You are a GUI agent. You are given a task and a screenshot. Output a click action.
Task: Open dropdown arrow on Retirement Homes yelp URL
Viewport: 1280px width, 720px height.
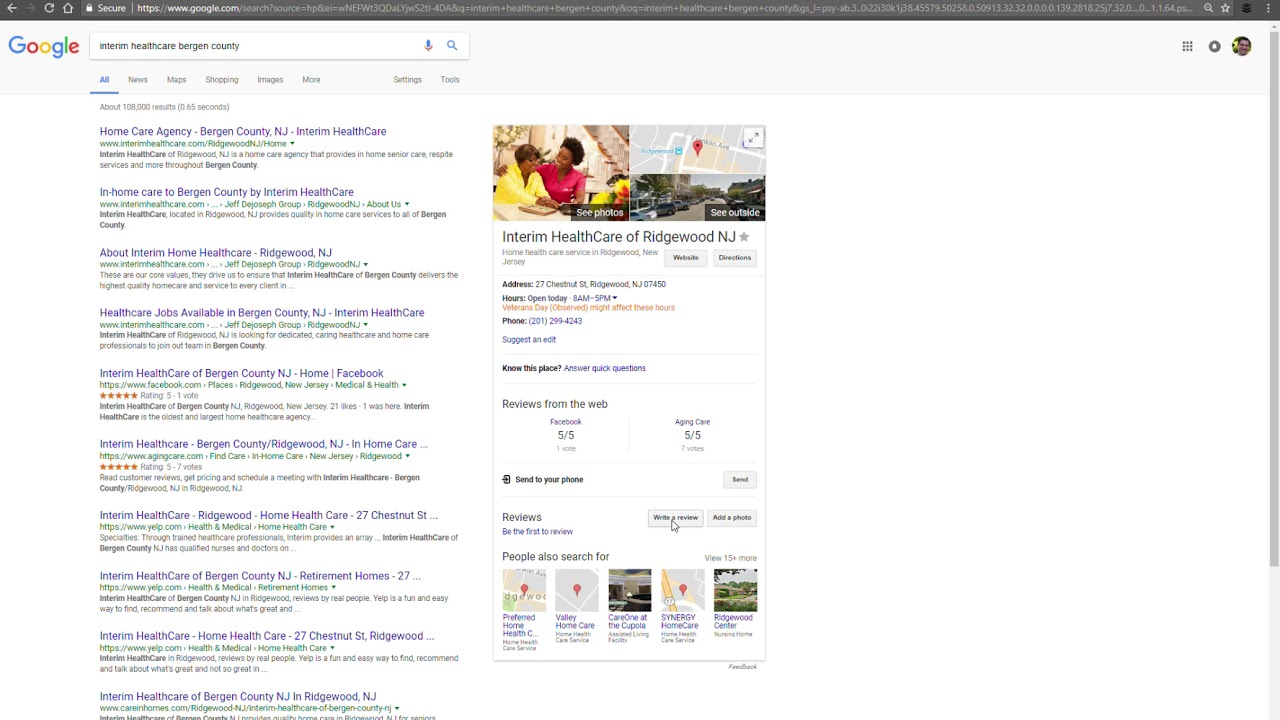[x=334, y=588]
